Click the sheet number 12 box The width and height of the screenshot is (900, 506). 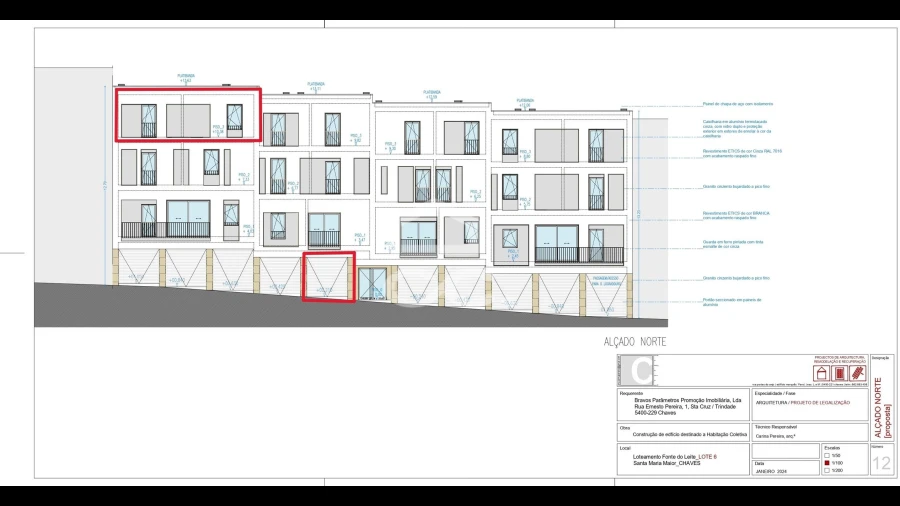(881, 462)
